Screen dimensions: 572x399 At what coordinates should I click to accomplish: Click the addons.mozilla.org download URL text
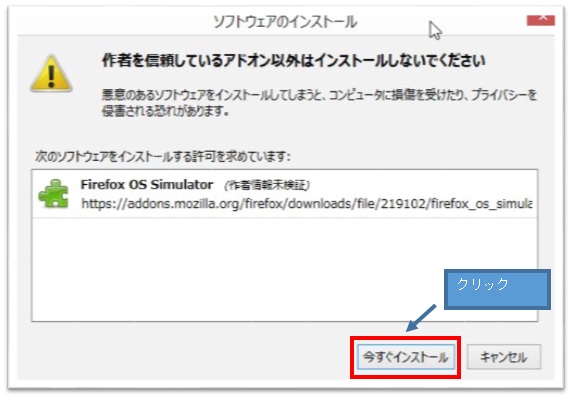306,204
